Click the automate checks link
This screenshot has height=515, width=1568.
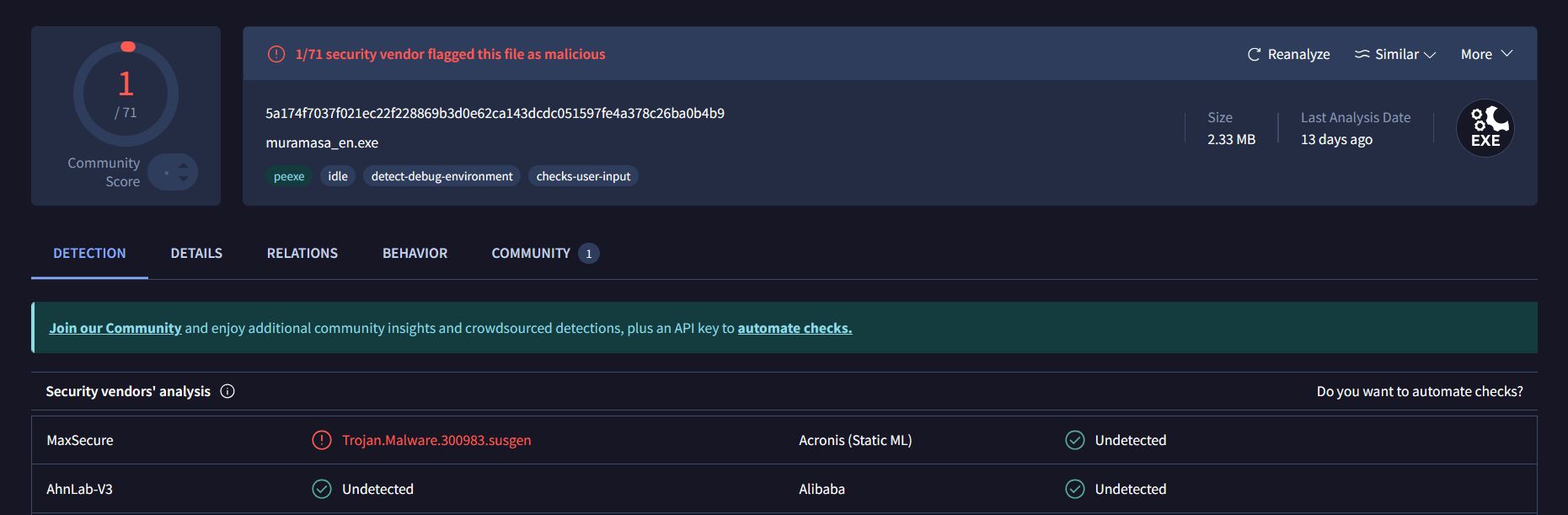coord(795,328)
